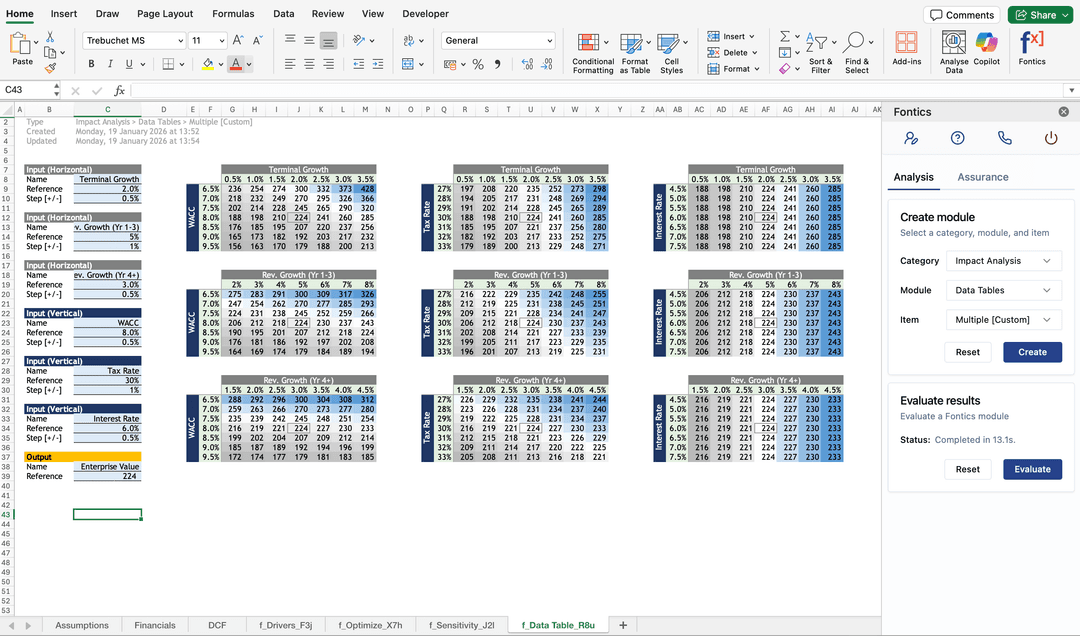Open the Borders tool icon
The width and height of the screenshot is (1080, 636).
coord(168,64)
